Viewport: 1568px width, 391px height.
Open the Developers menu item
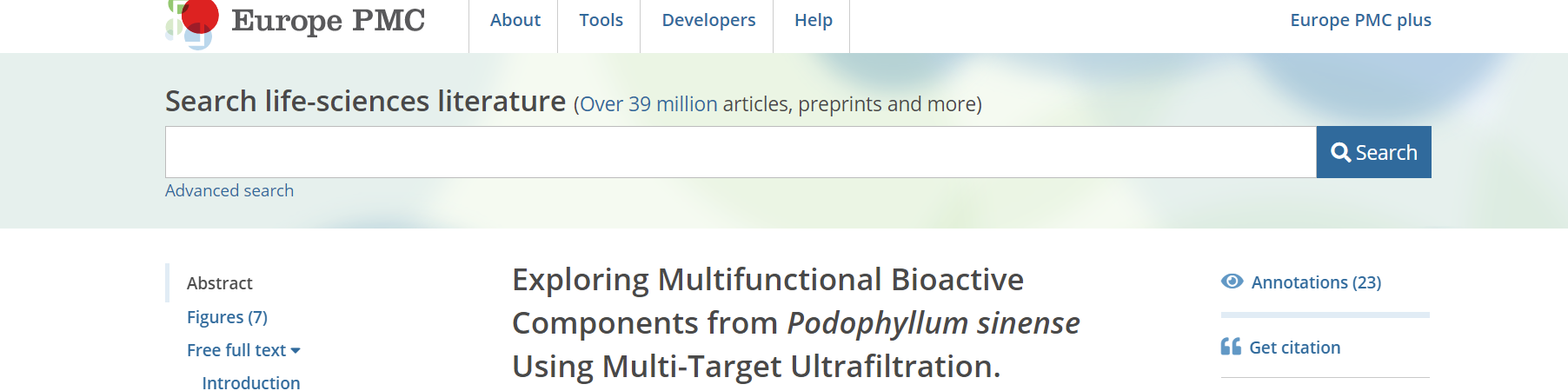708,20
